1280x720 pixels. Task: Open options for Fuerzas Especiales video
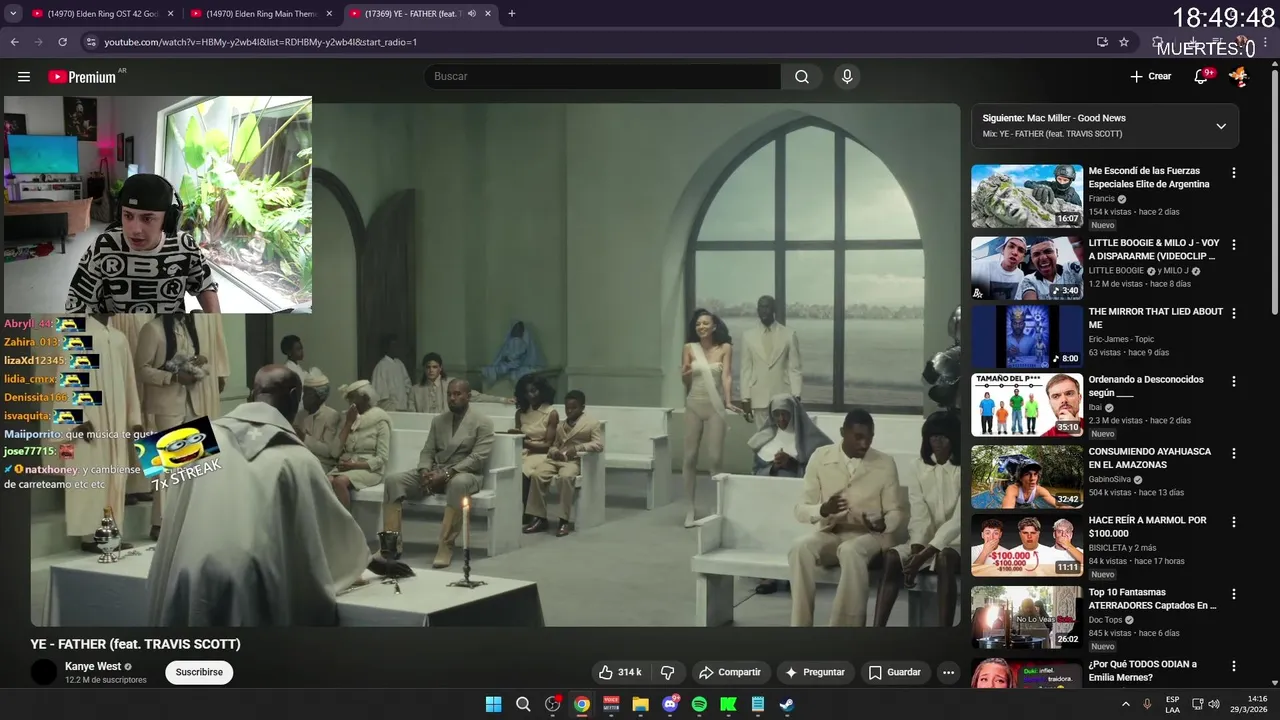coord(1233,173)
